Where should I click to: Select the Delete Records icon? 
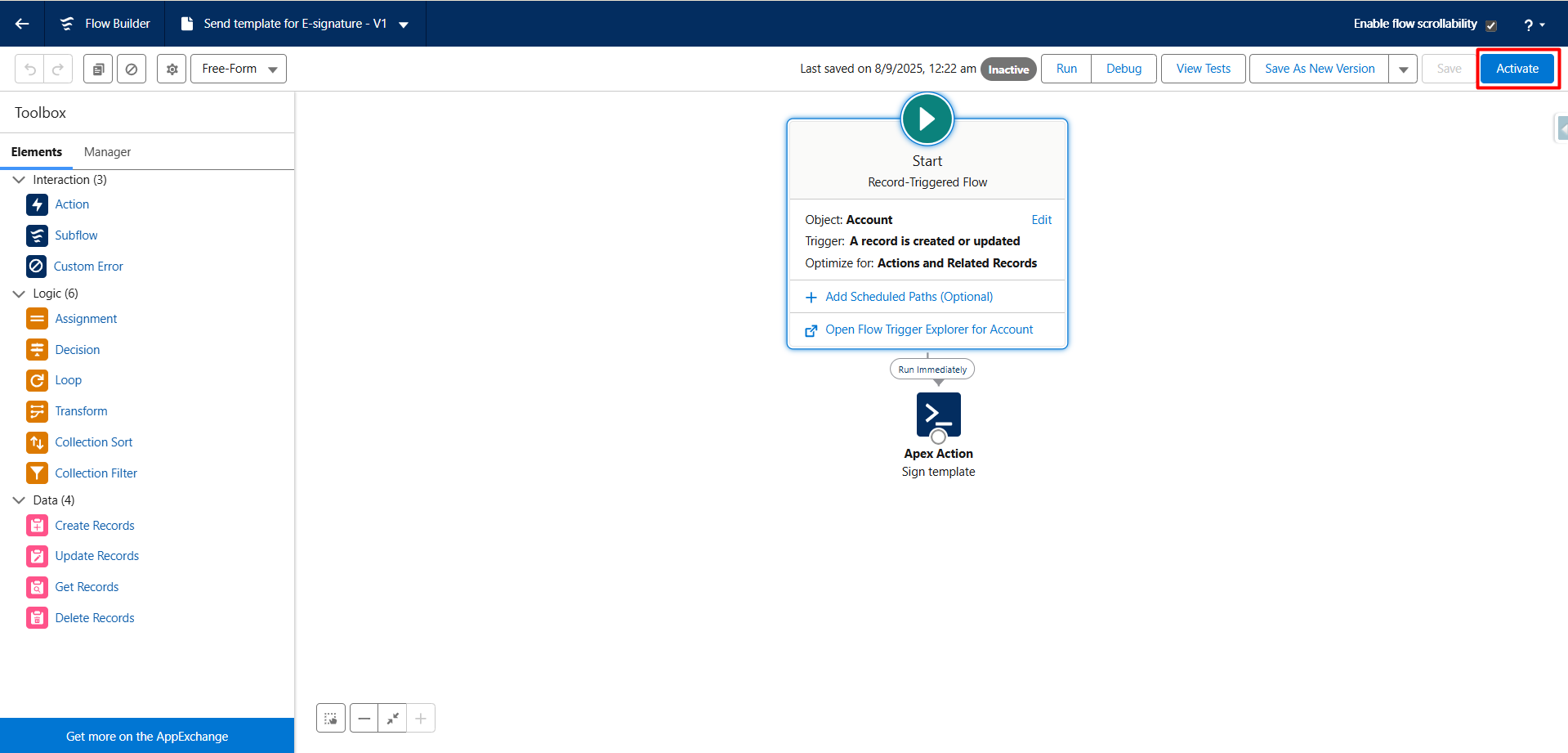(37, 618)
